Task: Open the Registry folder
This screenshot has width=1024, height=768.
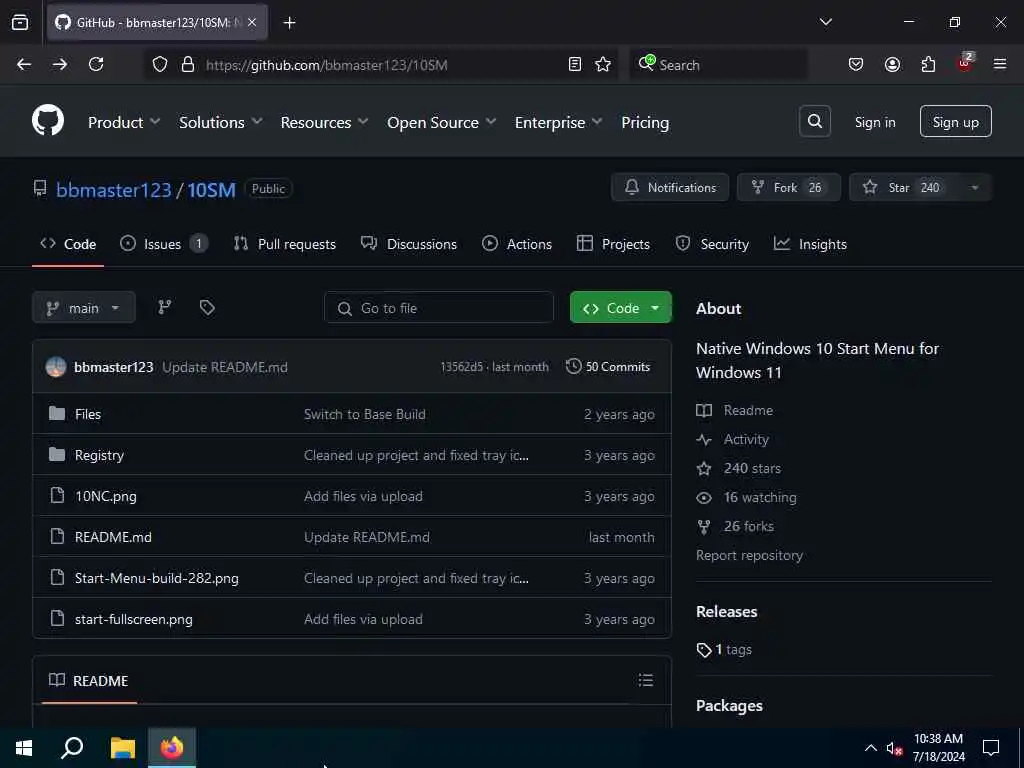Action: pos(99,455)
